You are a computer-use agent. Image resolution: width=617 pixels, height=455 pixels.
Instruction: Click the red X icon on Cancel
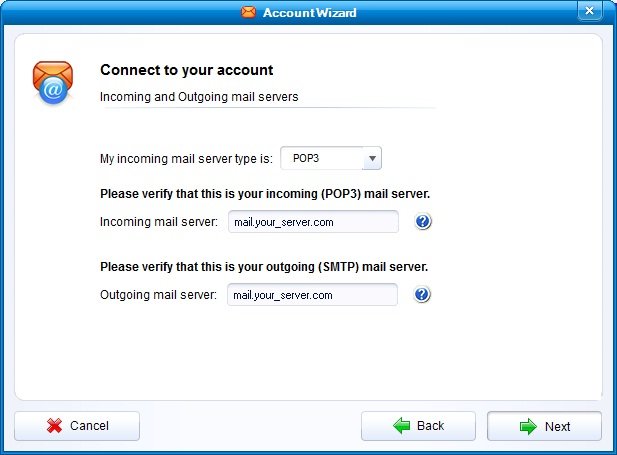(x=55, y=426)
